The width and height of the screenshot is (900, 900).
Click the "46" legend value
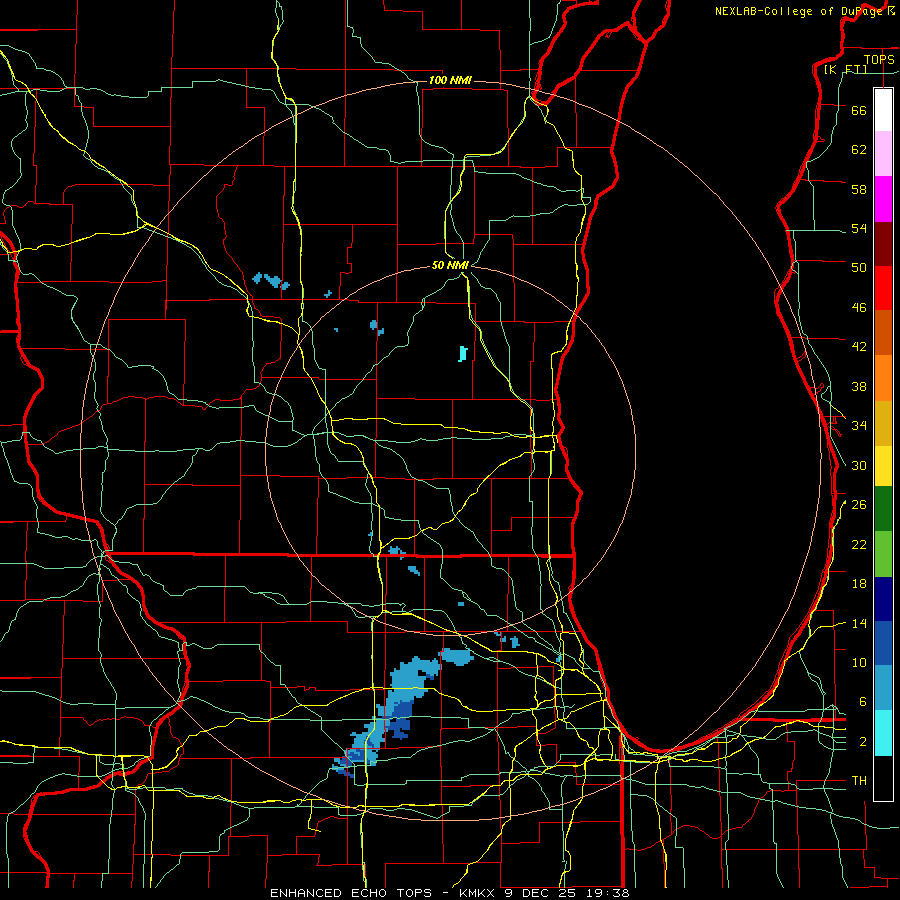(x=859, y=308)
